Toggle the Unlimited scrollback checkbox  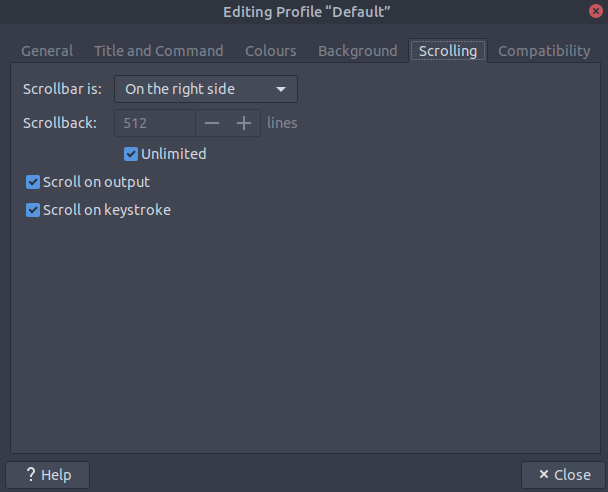(131, 154)
